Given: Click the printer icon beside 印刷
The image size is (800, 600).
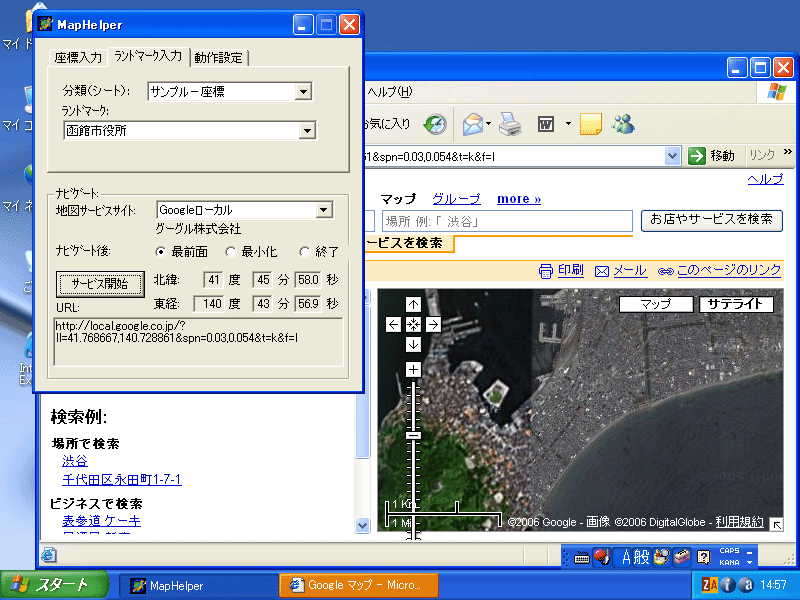Looking at the screenshot, I should [x=545, y=271].
